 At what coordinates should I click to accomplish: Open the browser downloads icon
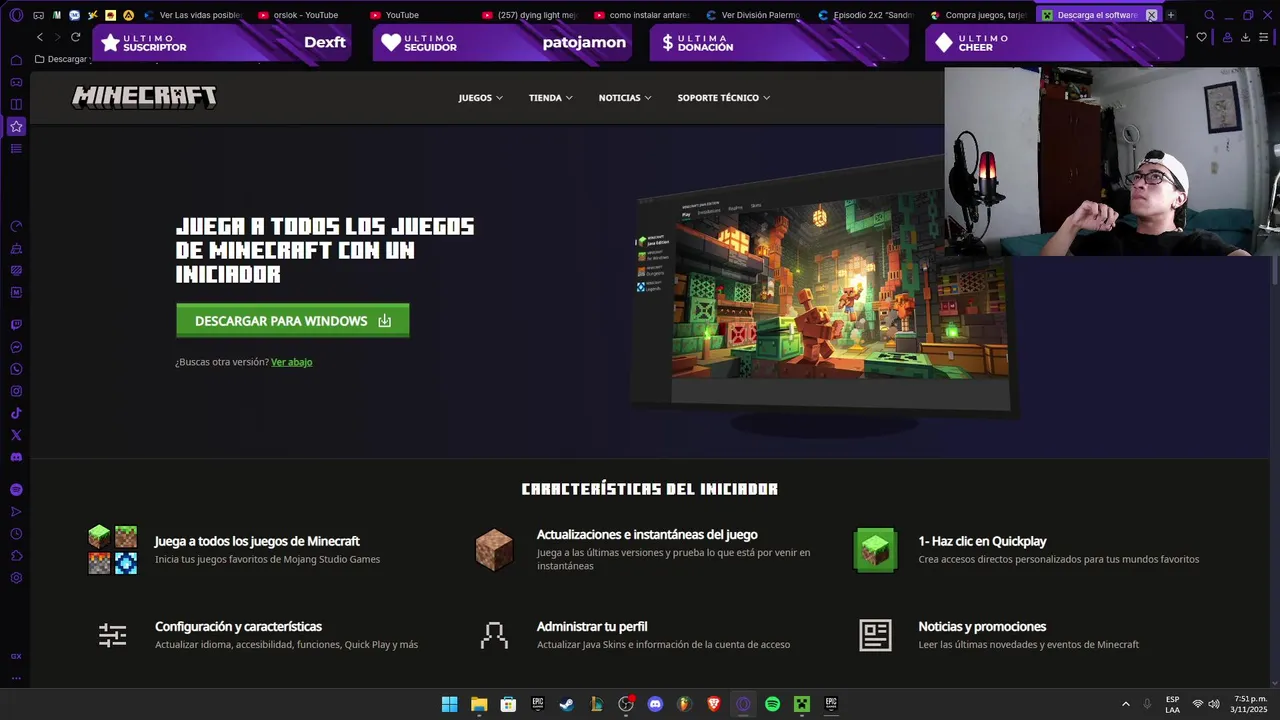(1245, 37)
